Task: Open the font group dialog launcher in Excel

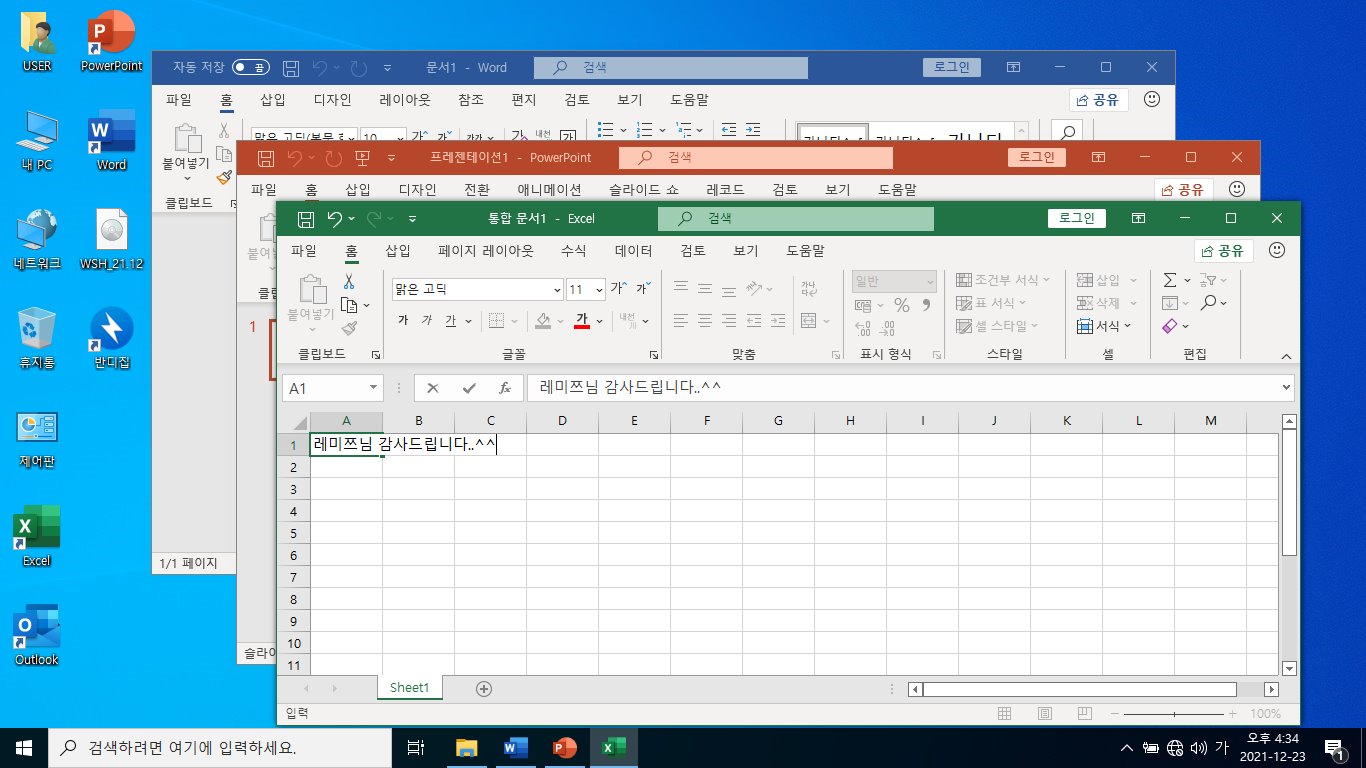Action: pos(653,355)
